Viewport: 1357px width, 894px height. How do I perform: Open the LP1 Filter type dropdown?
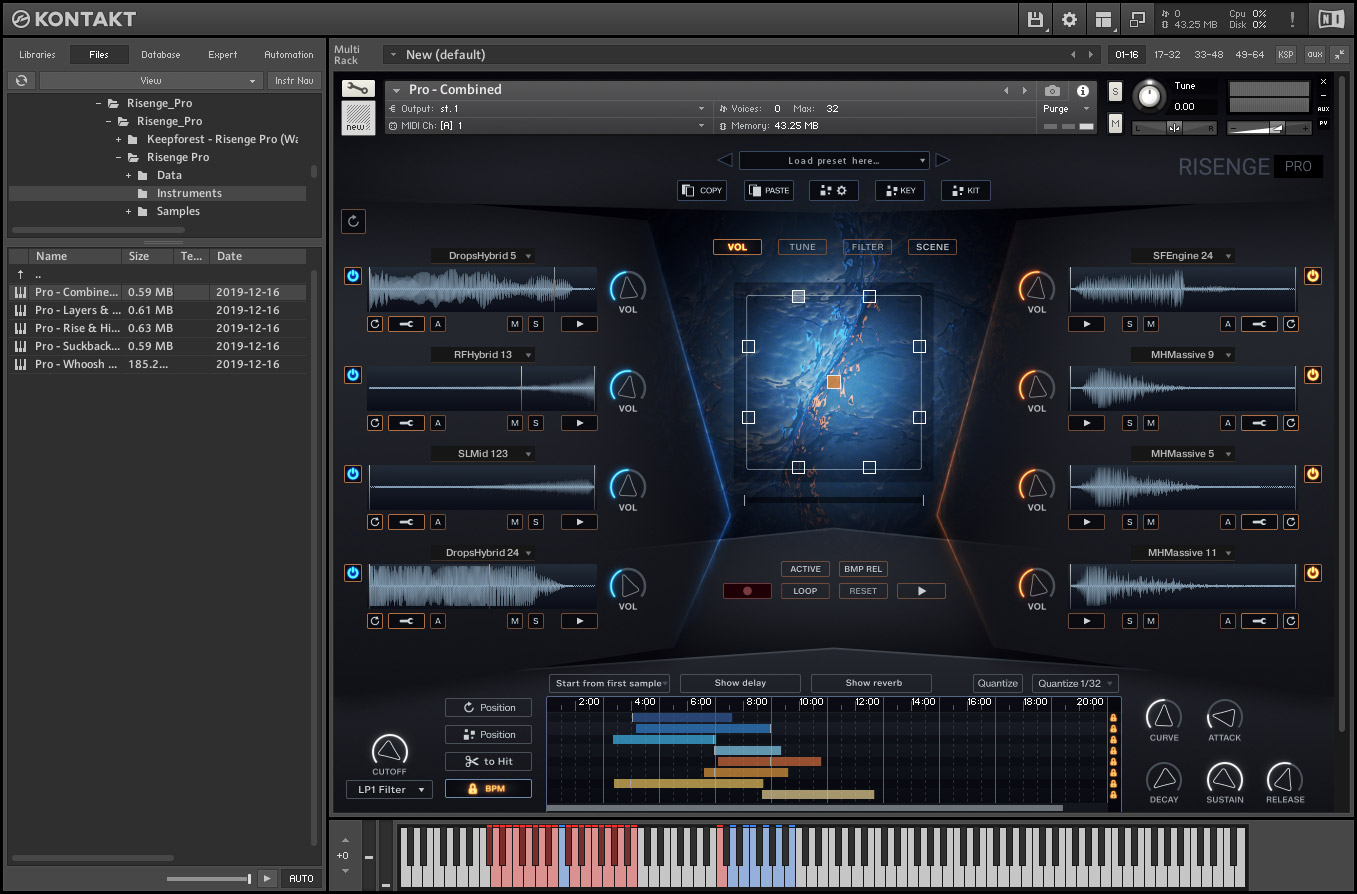pos(389,790)
